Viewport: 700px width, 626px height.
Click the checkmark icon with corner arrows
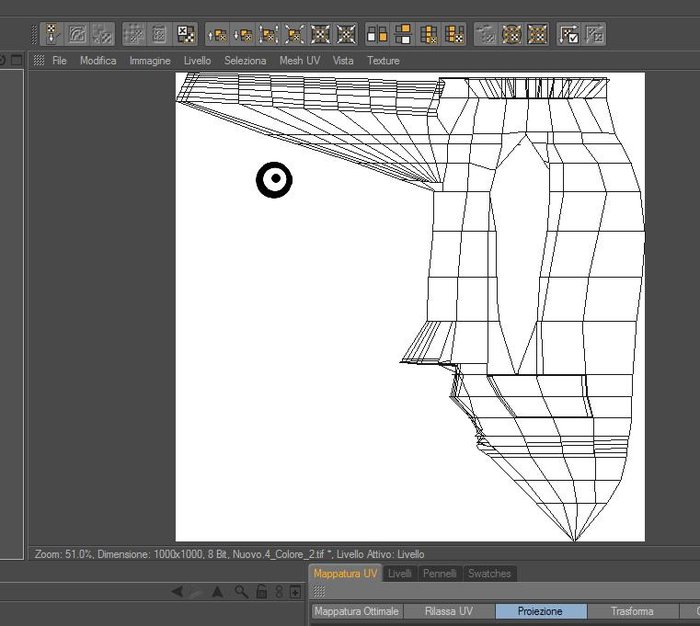tap(570, 34)
